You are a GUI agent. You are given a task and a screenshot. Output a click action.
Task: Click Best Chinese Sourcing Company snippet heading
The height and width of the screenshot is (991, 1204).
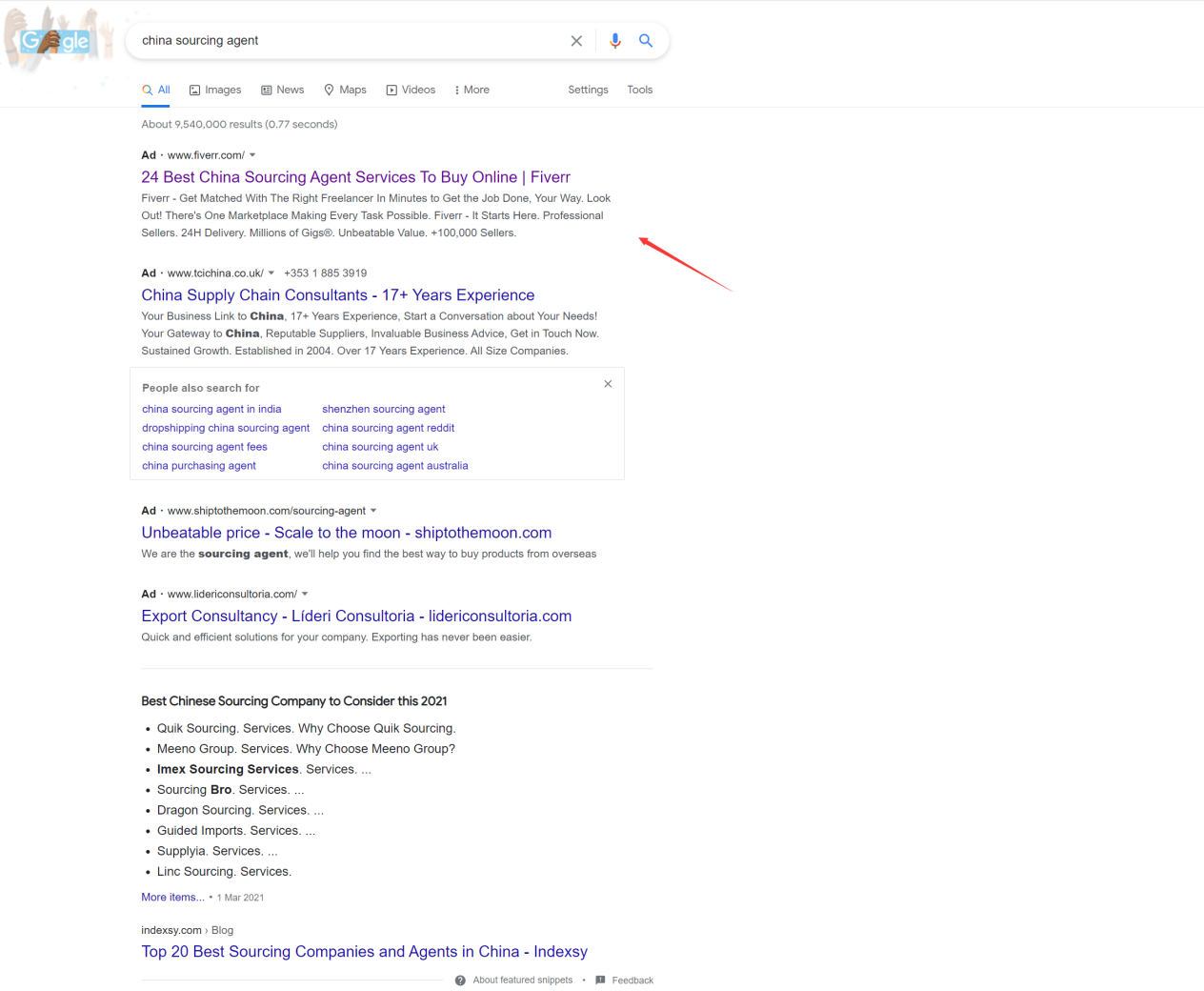pos(294,701)
